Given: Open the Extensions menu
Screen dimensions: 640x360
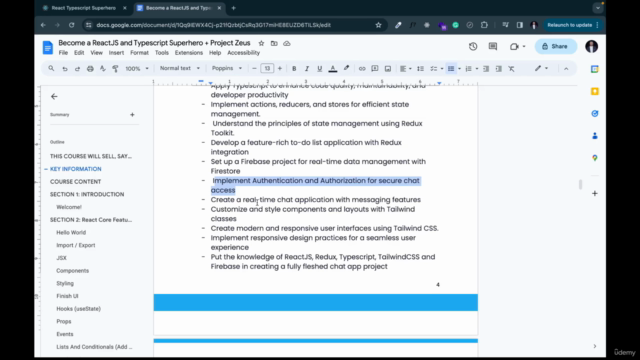Looking at the screenshot, I should coord(189,53).
